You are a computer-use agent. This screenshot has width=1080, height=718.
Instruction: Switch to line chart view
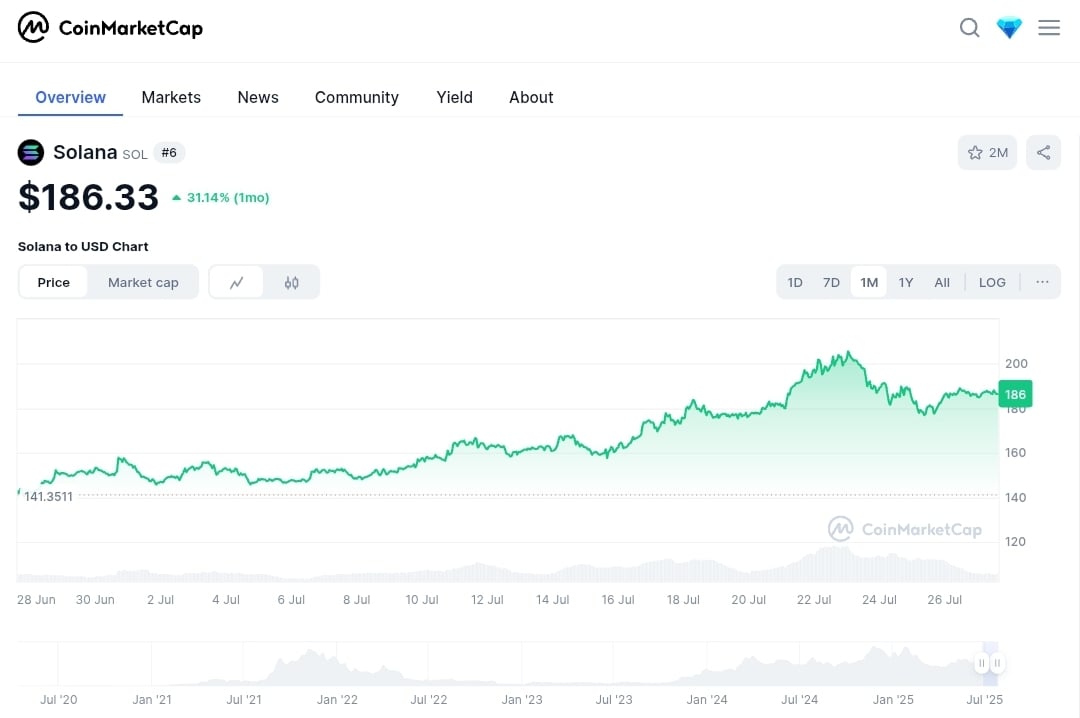point(236,283)
